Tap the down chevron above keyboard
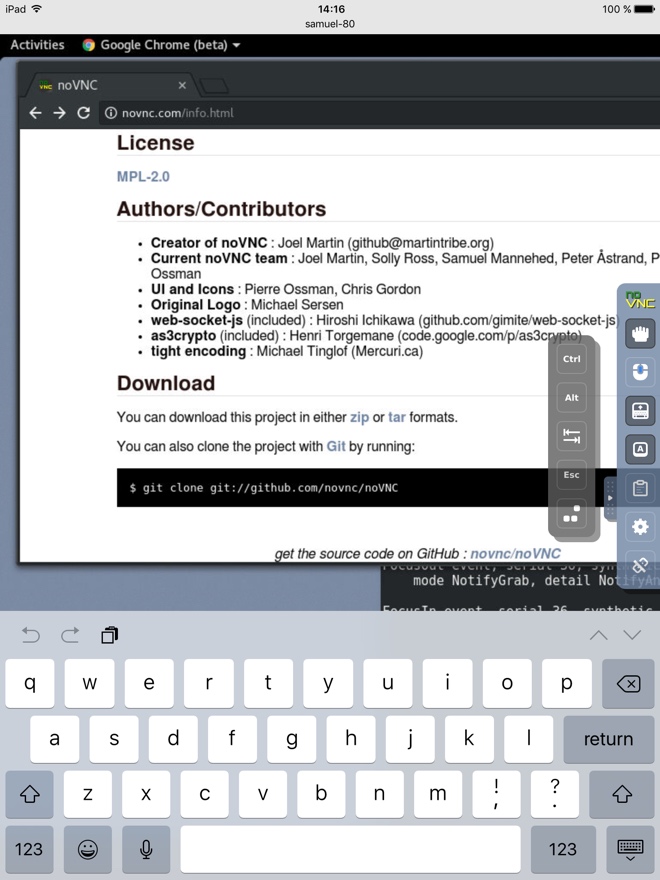Image resolution: width=660 pixels, height=880 pixels. (x=632, y=635)
